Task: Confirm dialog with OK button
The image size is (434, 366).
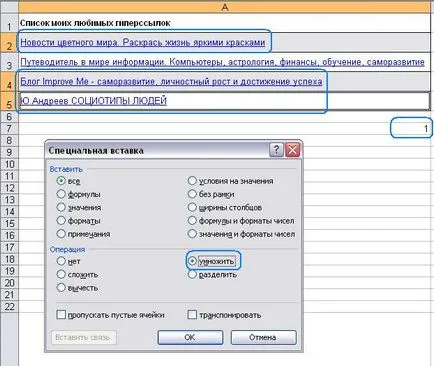Action: (190, 337)
